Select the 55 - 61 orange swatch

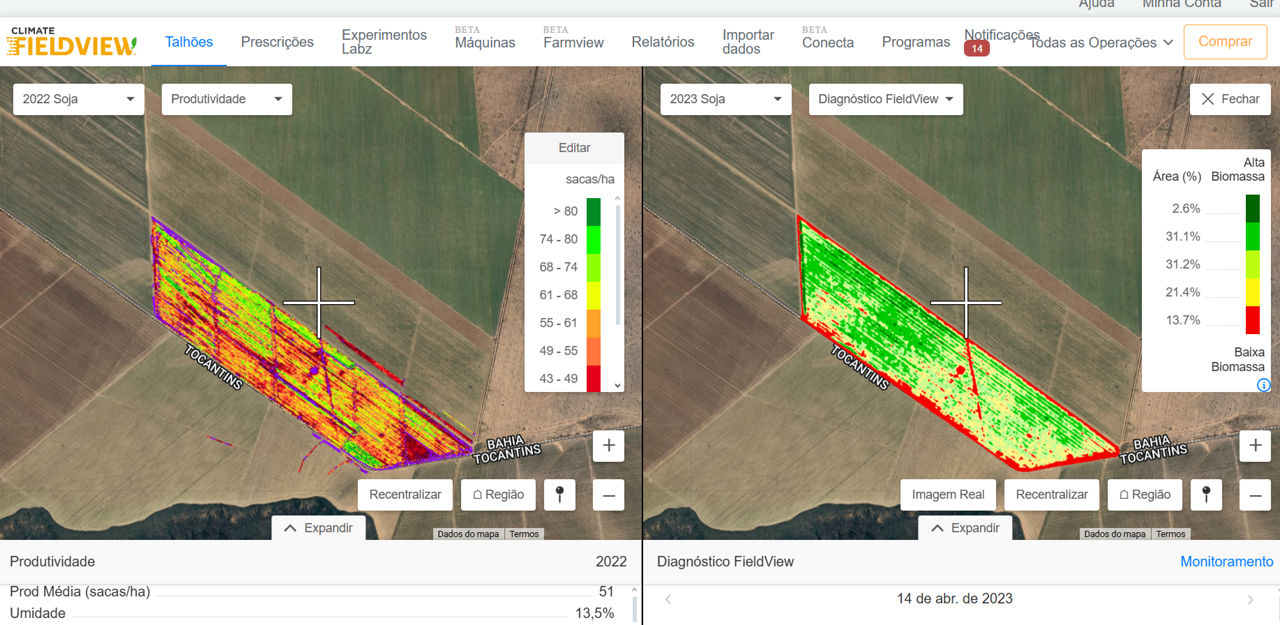[x=593, y=323]
